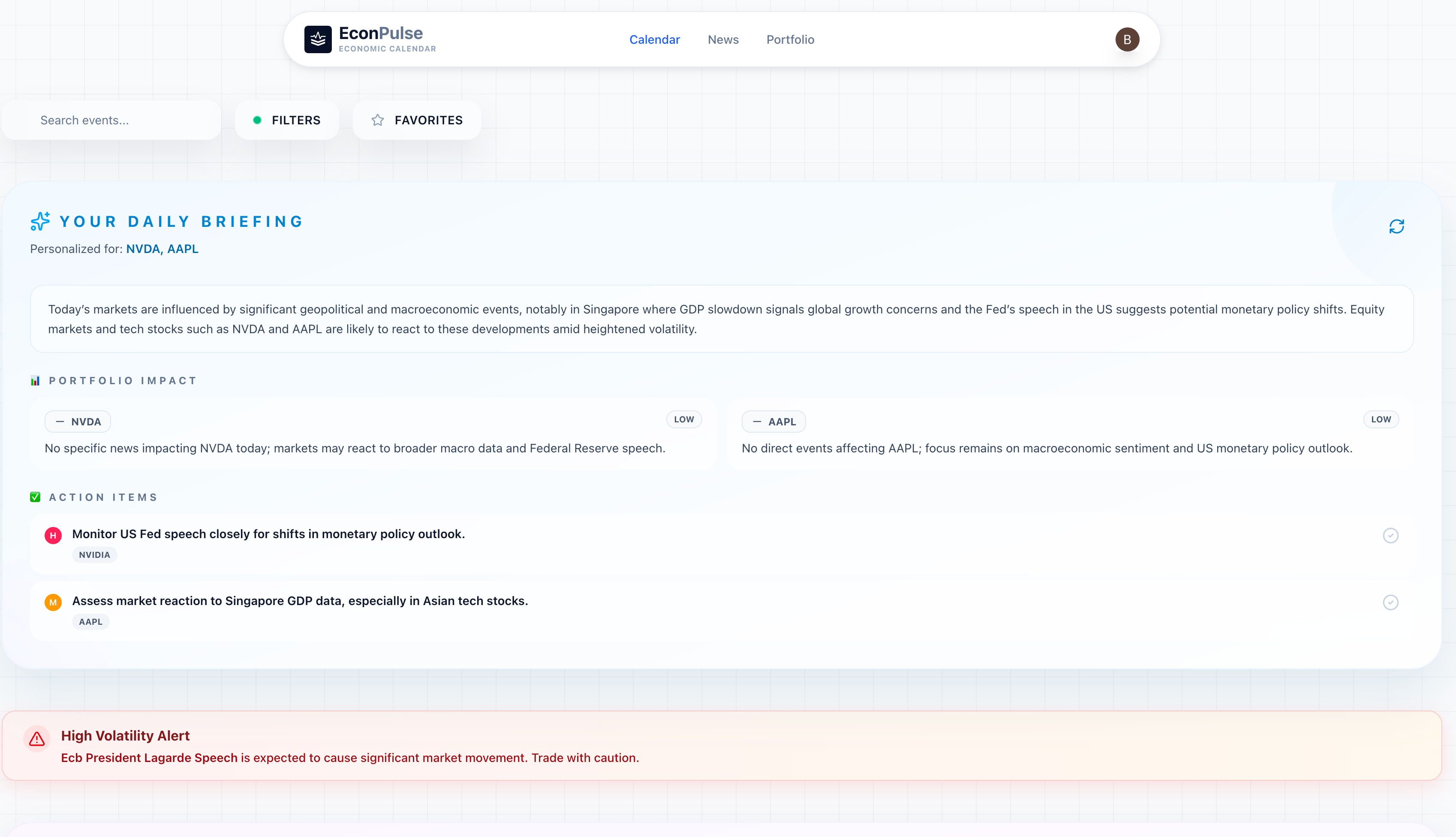Click the Favorites star icon
This screenshot has width=1456, height=837.
pyautogui.click(x=378, y=120)
